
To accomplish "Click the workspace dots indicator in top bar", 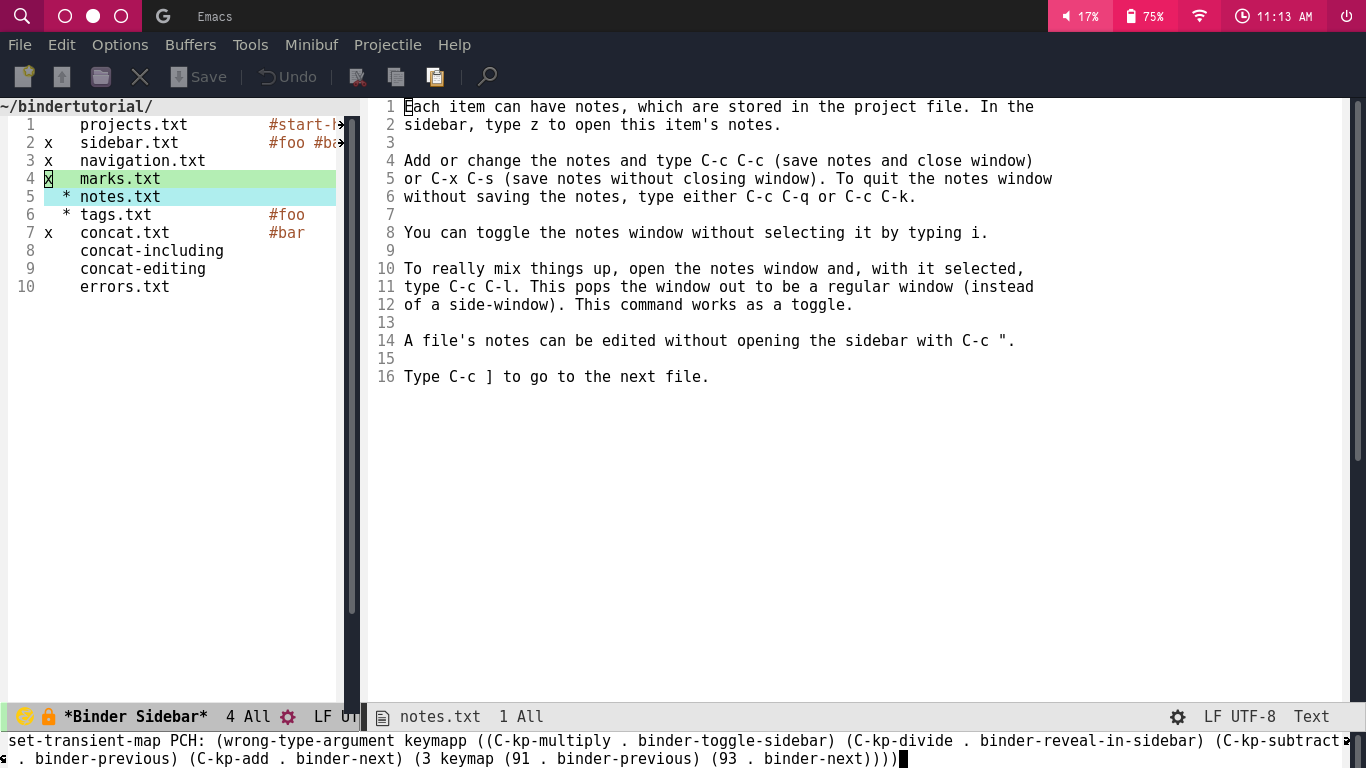I will pos(93,16).
